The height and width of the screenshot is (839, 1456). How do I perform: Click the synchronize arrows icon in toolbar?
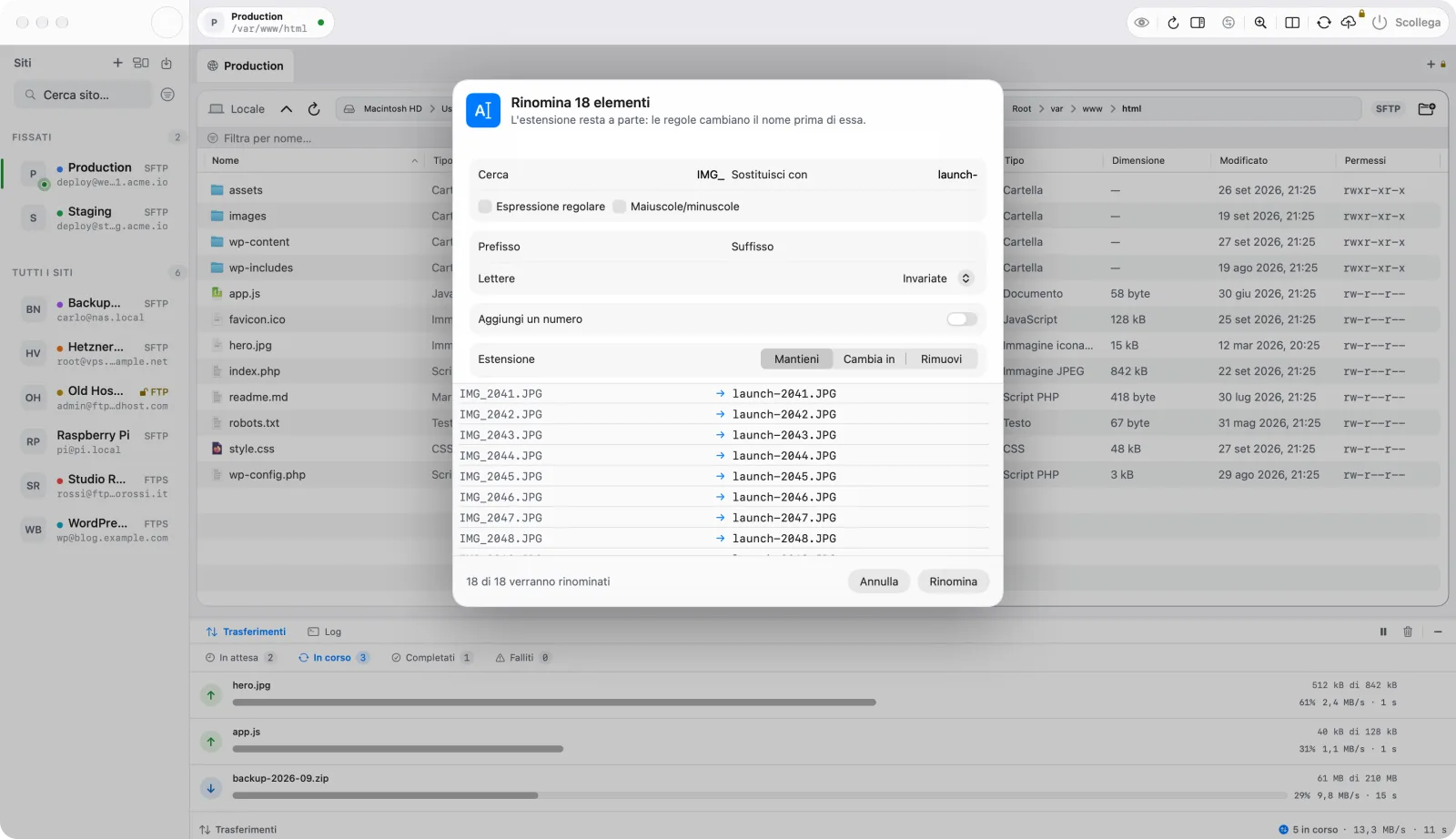tap(1324, 23)
